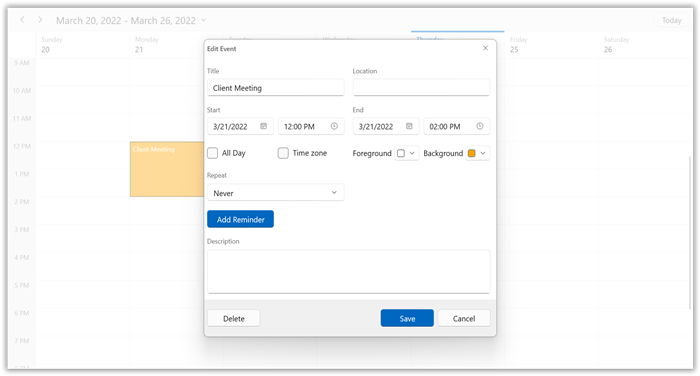Image resolution: width=700 pixels, height=376 pixels.
Task: Open the start date calendar picker icon
Action: (263, 126)
